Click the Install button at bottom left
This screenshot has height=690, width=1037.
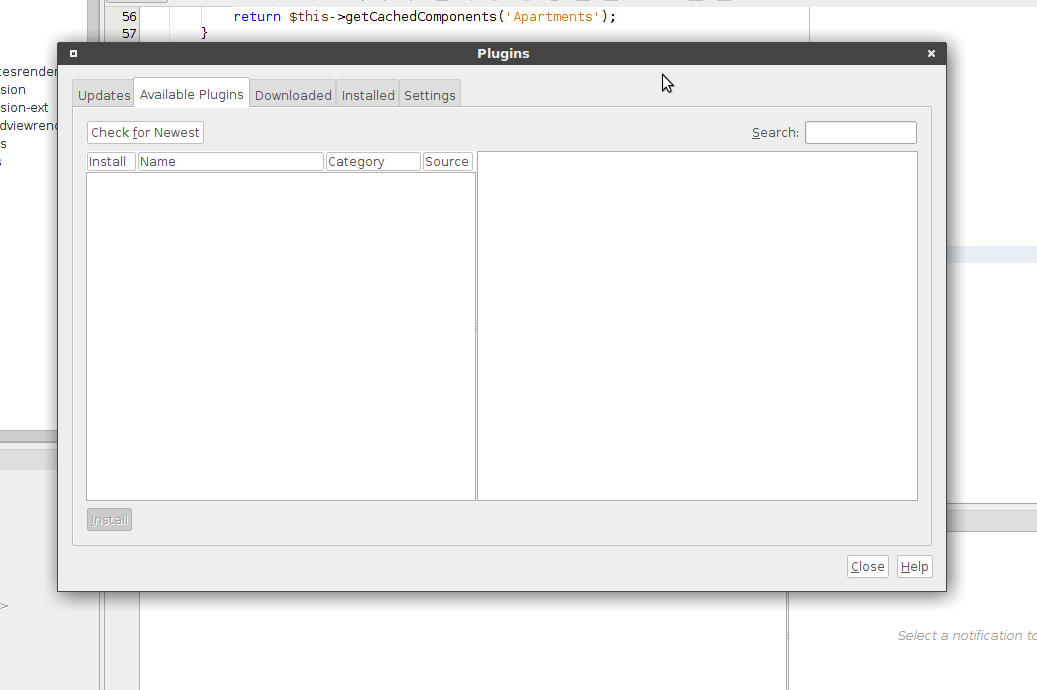pyautogui.click(x=108, y=519)
